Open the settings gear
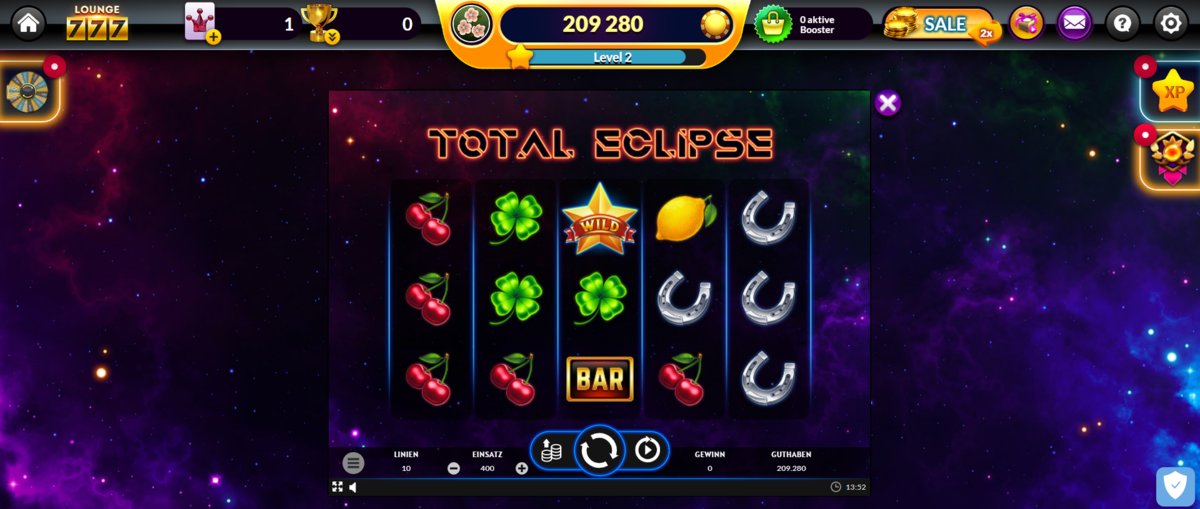Image resolution: width=1200 pixels, height=509 pixels. [x=1171, y=23]
